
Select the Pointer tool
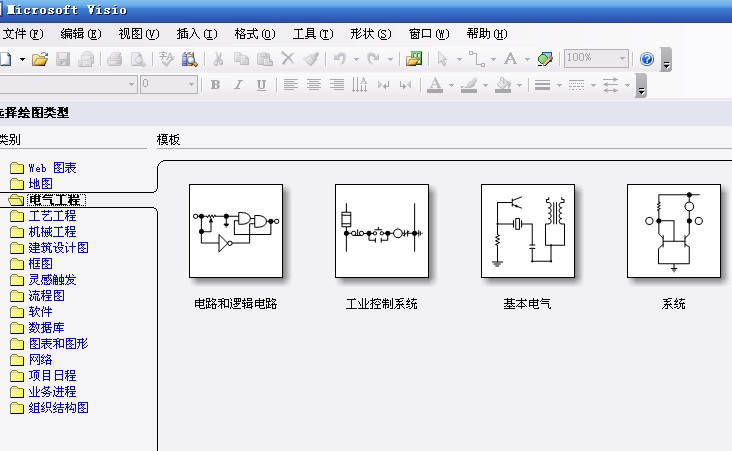pyautogui.click(x=442, y=59)
